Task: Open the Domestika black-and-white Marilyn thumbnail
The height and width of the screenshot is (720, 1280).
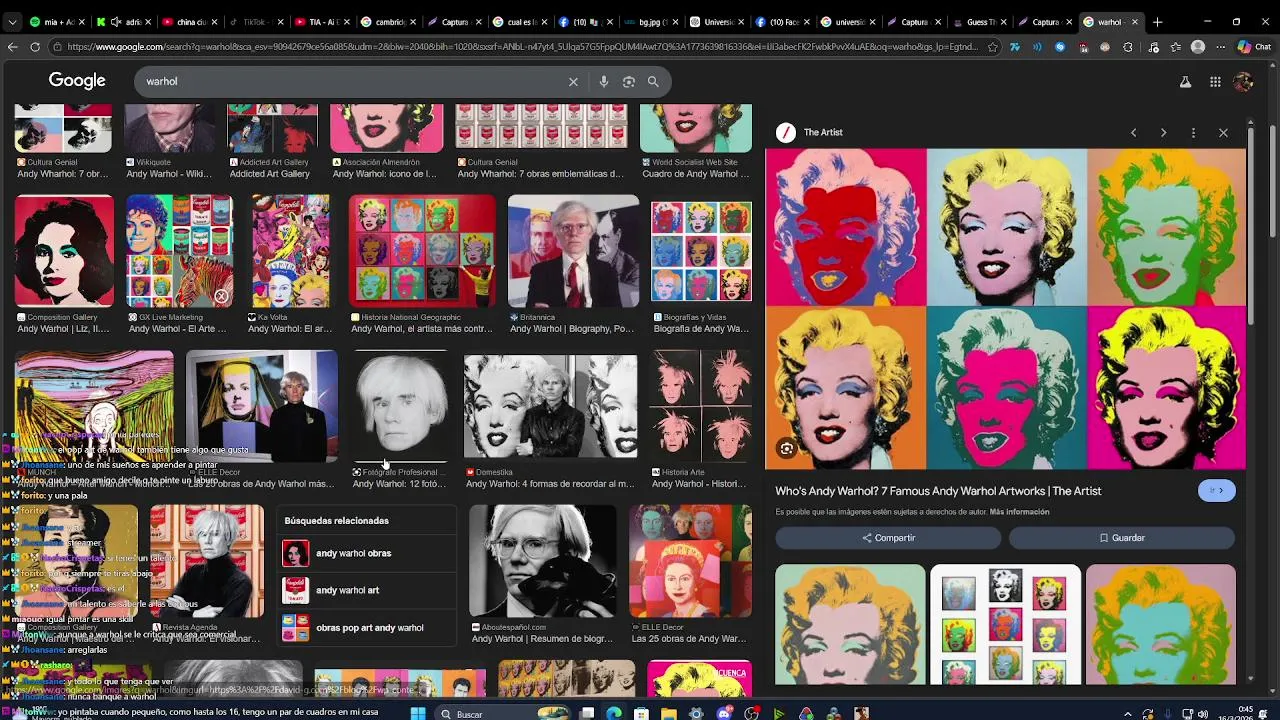Action: pos(550,406)
